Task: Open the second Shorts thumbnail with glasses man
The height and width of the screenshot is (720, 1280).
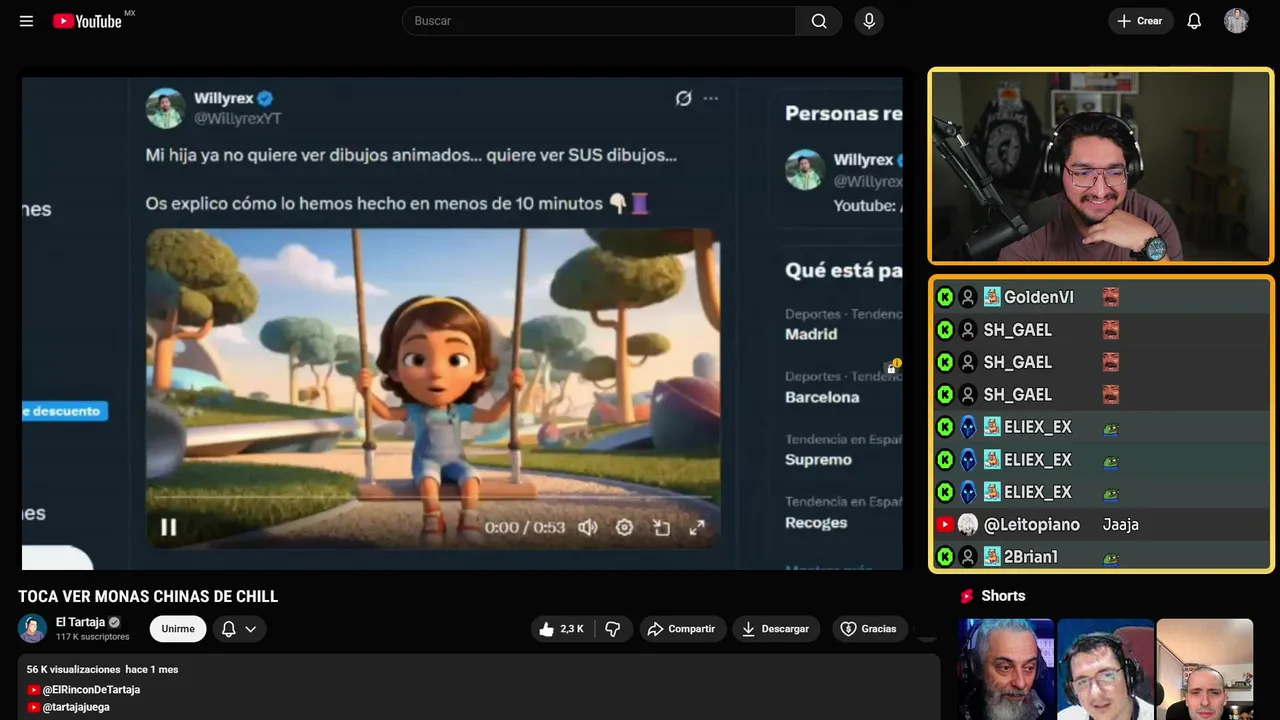Action: (x=1105, y=669)
